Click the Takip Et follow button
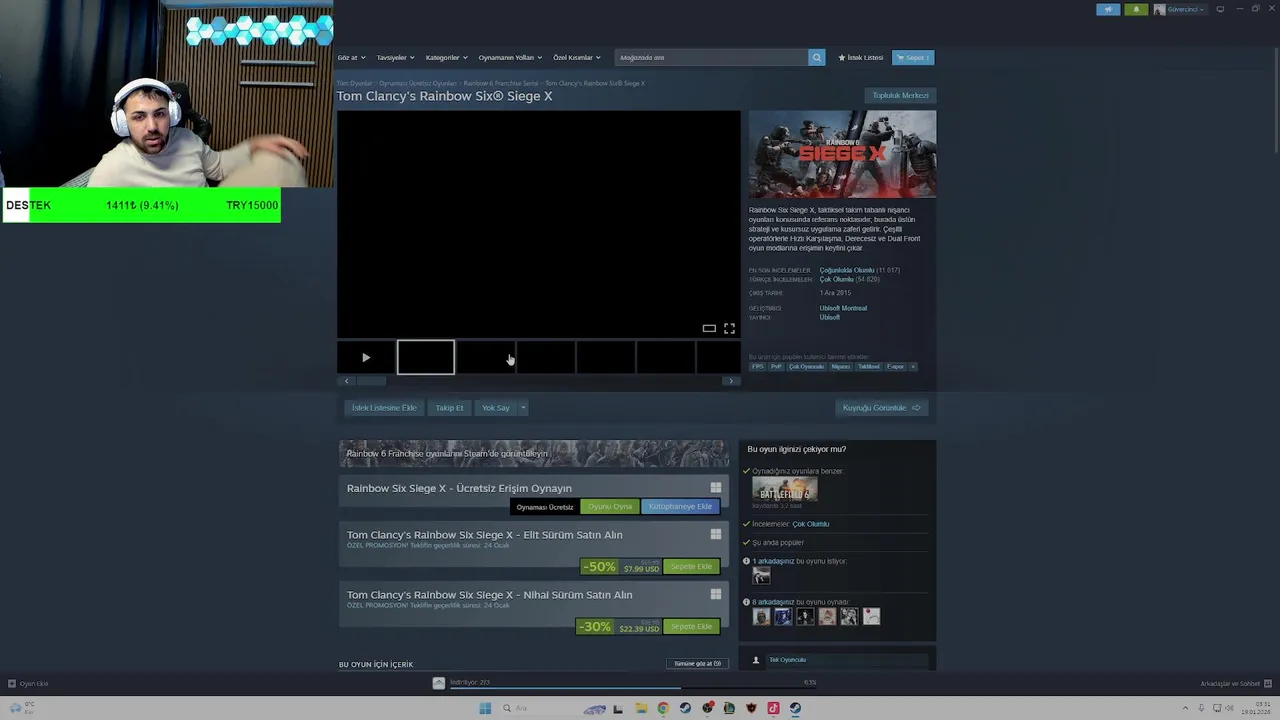 pyautogui.click(x=449, y=407)
